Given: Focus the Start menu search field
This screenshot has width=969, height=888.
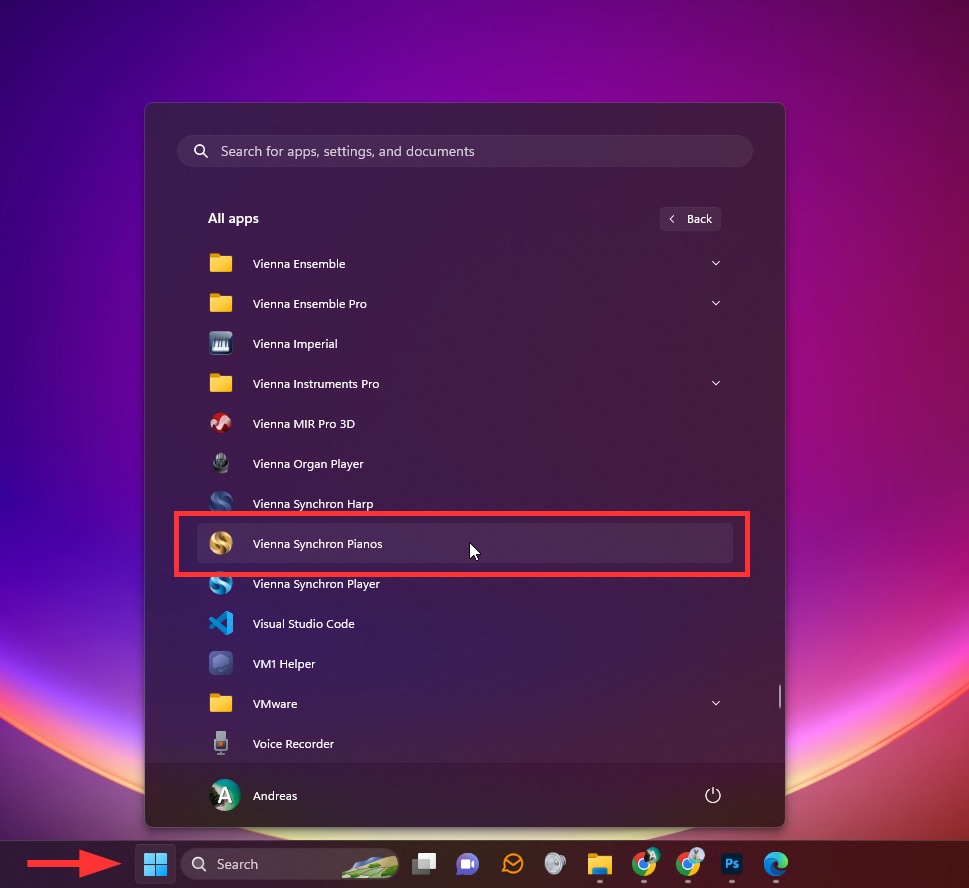Looking at the screenshot, I should 465,151.
